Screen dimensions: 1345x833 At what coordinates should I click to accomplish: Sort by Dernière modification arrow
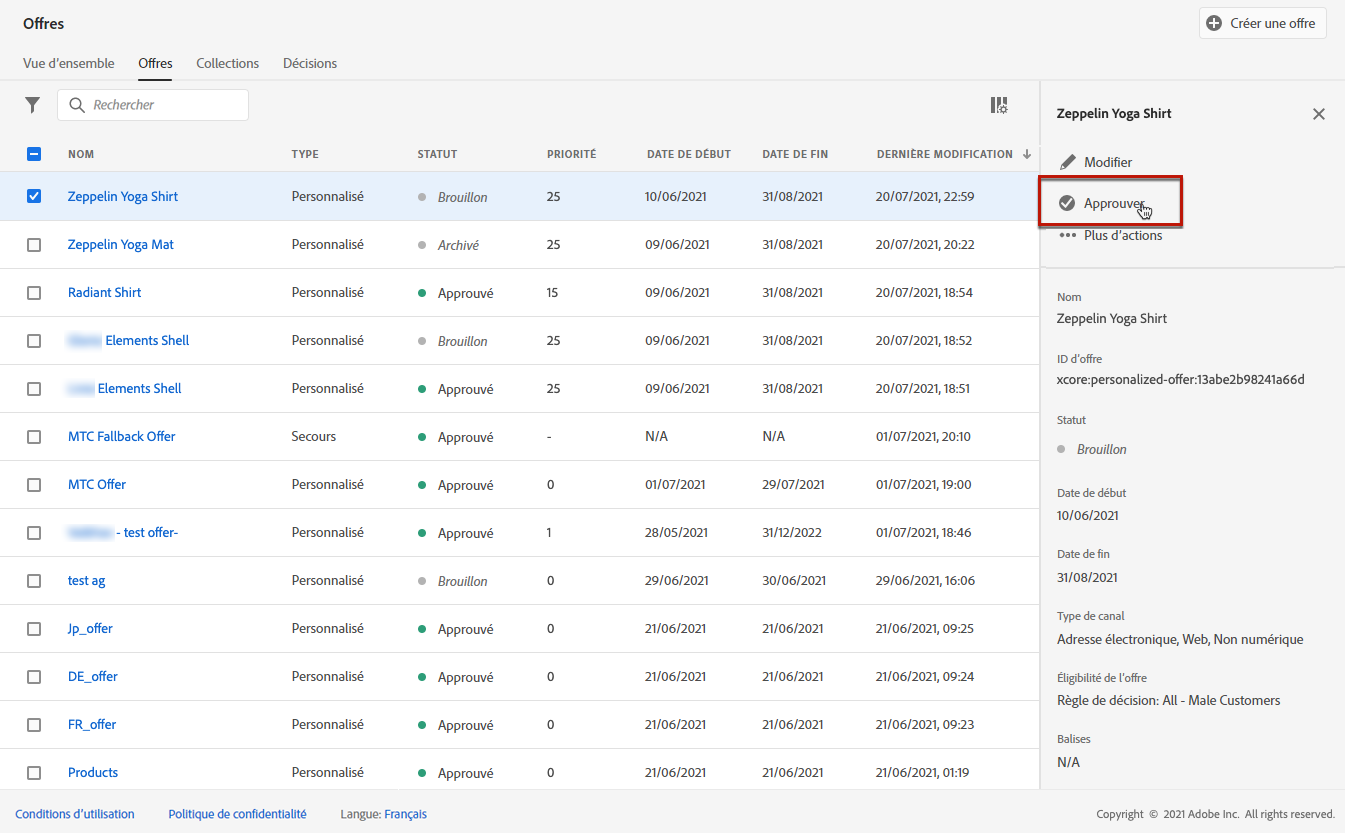[1026, 154]
